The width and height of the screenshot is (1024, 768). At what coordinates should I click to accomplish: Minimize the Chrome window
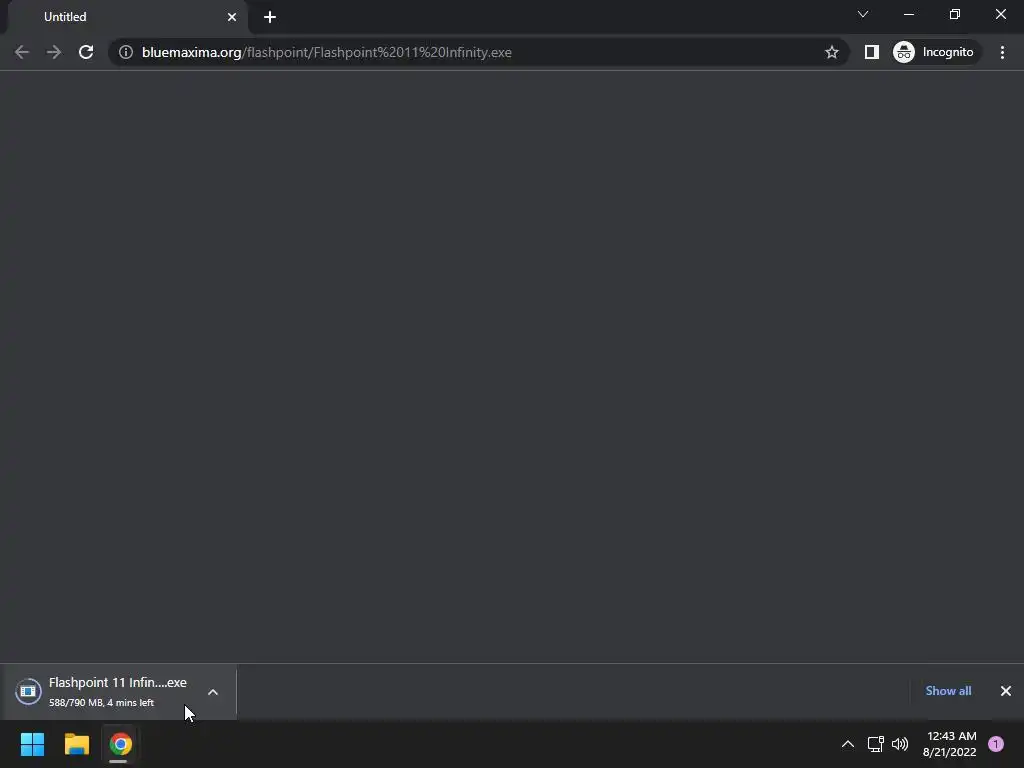click(x=908, y=14)
